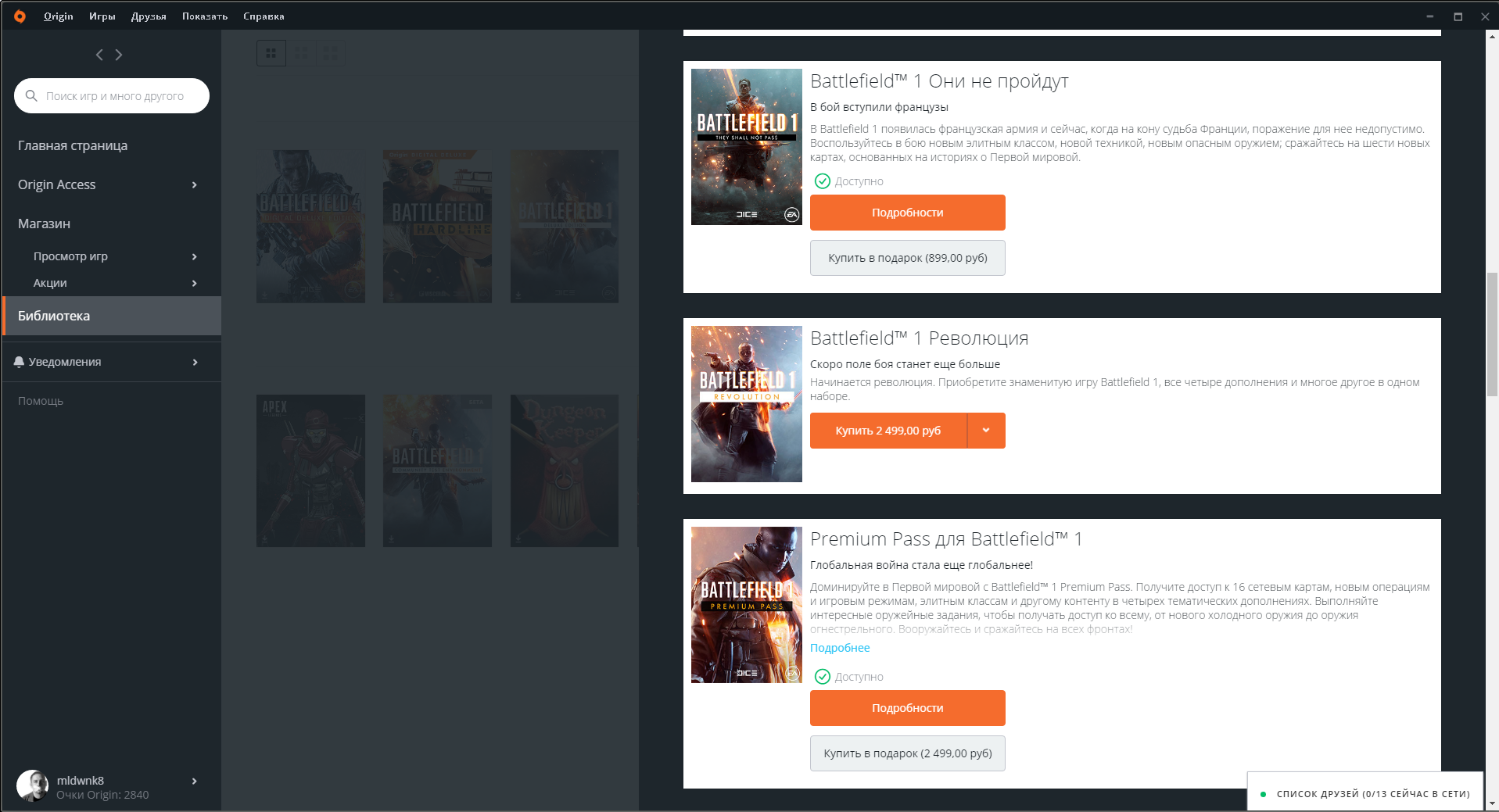
Task: Select the Battlefield Hardline tile in library
Action: coord(437,227)
